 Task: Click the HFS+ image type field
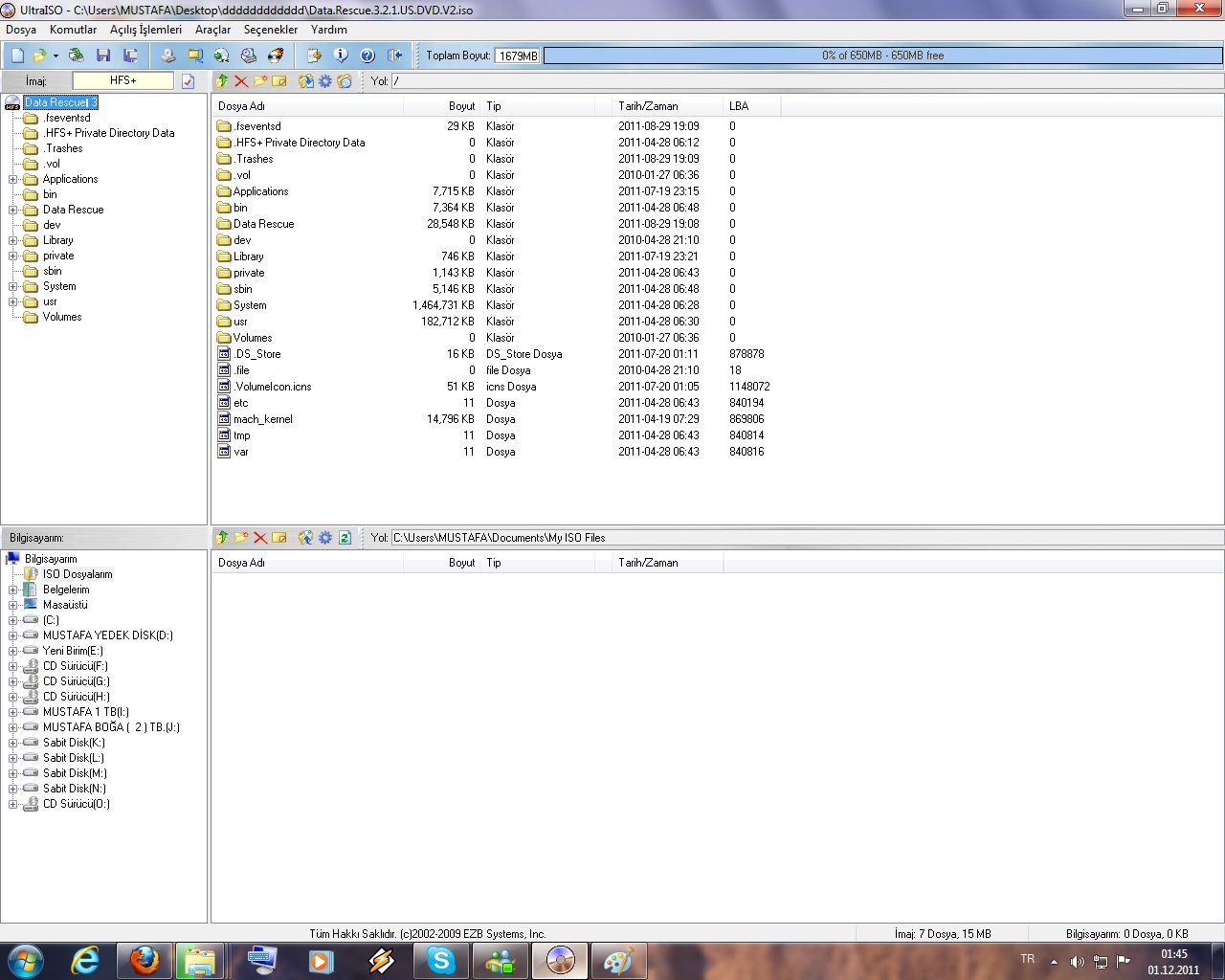[x=123, y=81]
